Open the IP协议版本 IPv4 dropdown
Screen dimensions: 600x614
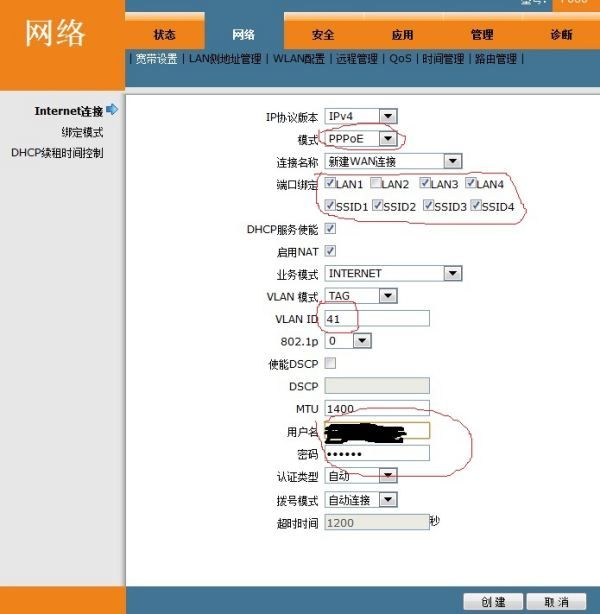[x=361, y=116]
